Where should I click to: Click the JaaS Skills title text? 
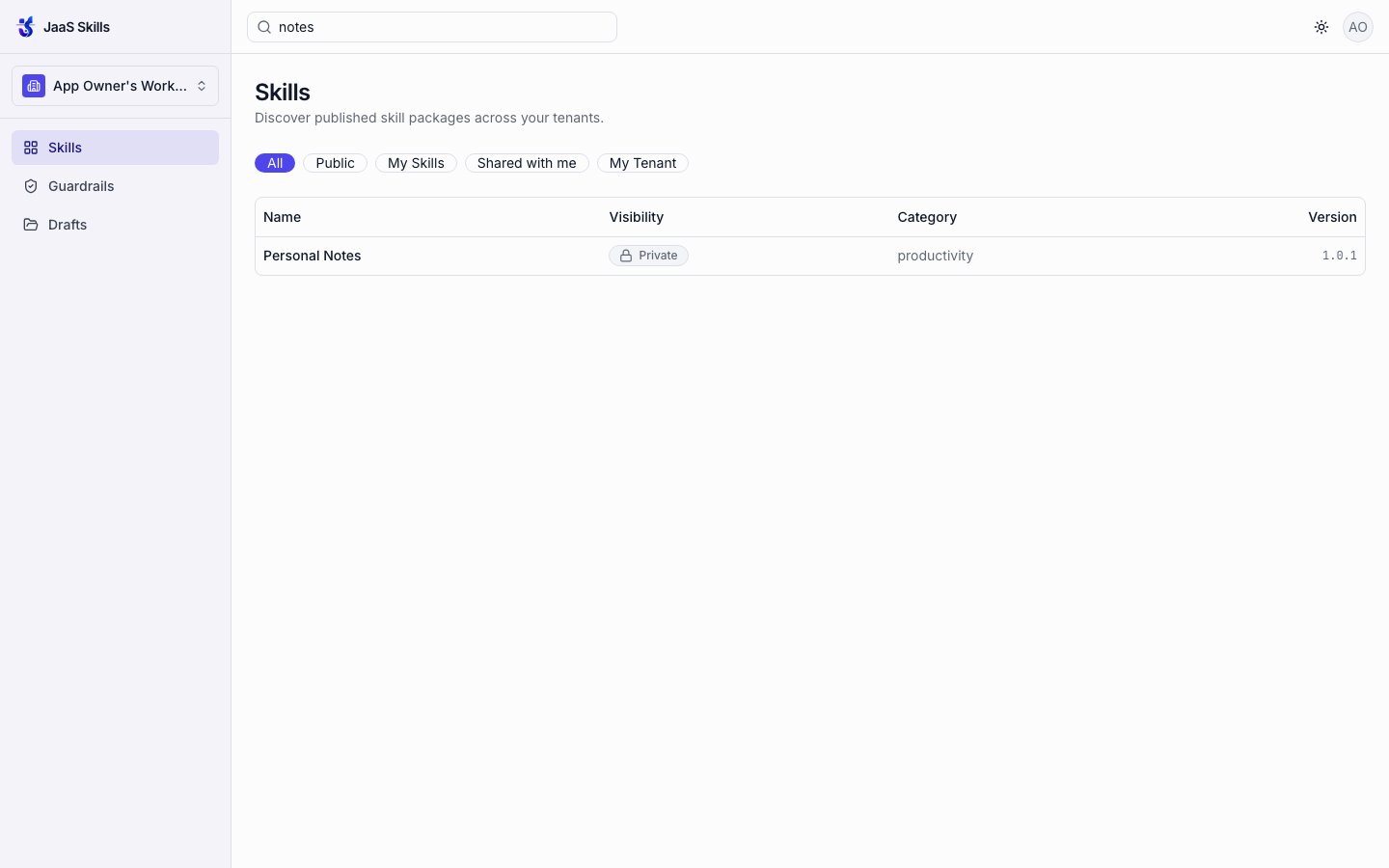tap(76, 27)
